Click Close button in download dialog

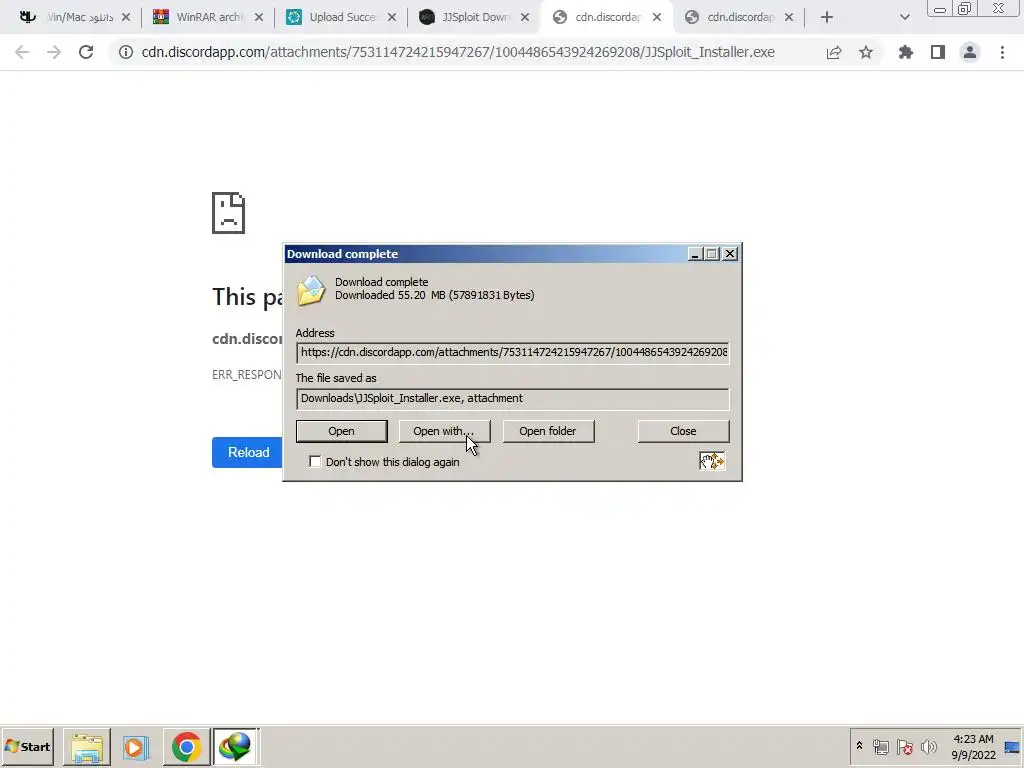pos(683,431)
